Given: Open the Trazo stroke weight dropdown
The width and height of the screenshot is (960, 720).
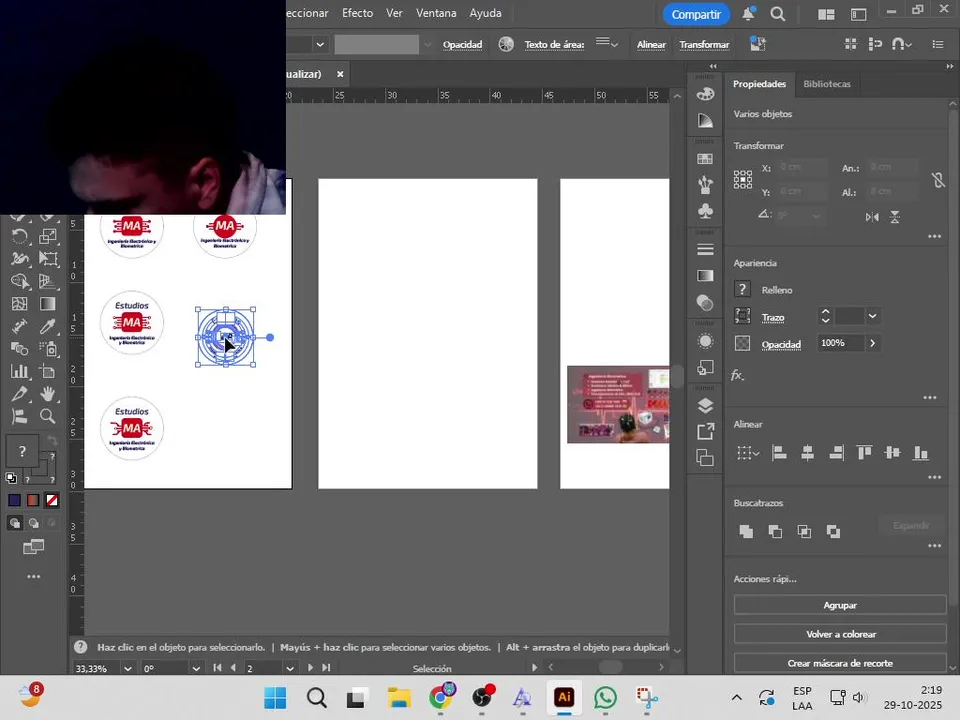Looking at the screenshot, I should tap(872, 316).
